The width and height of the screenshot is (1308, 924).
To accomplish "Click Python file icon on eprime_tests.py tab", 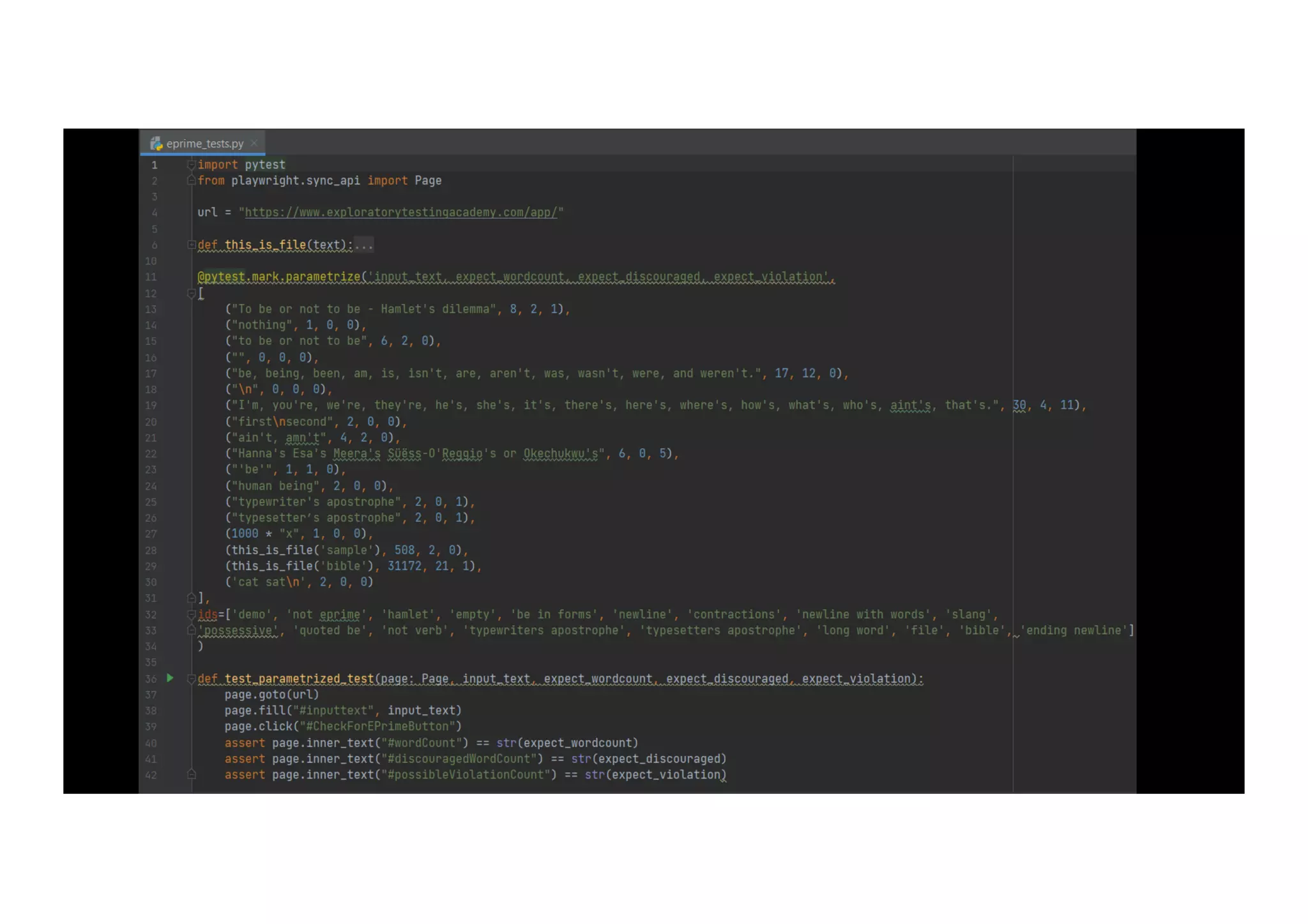I will (x=156, y=144).
